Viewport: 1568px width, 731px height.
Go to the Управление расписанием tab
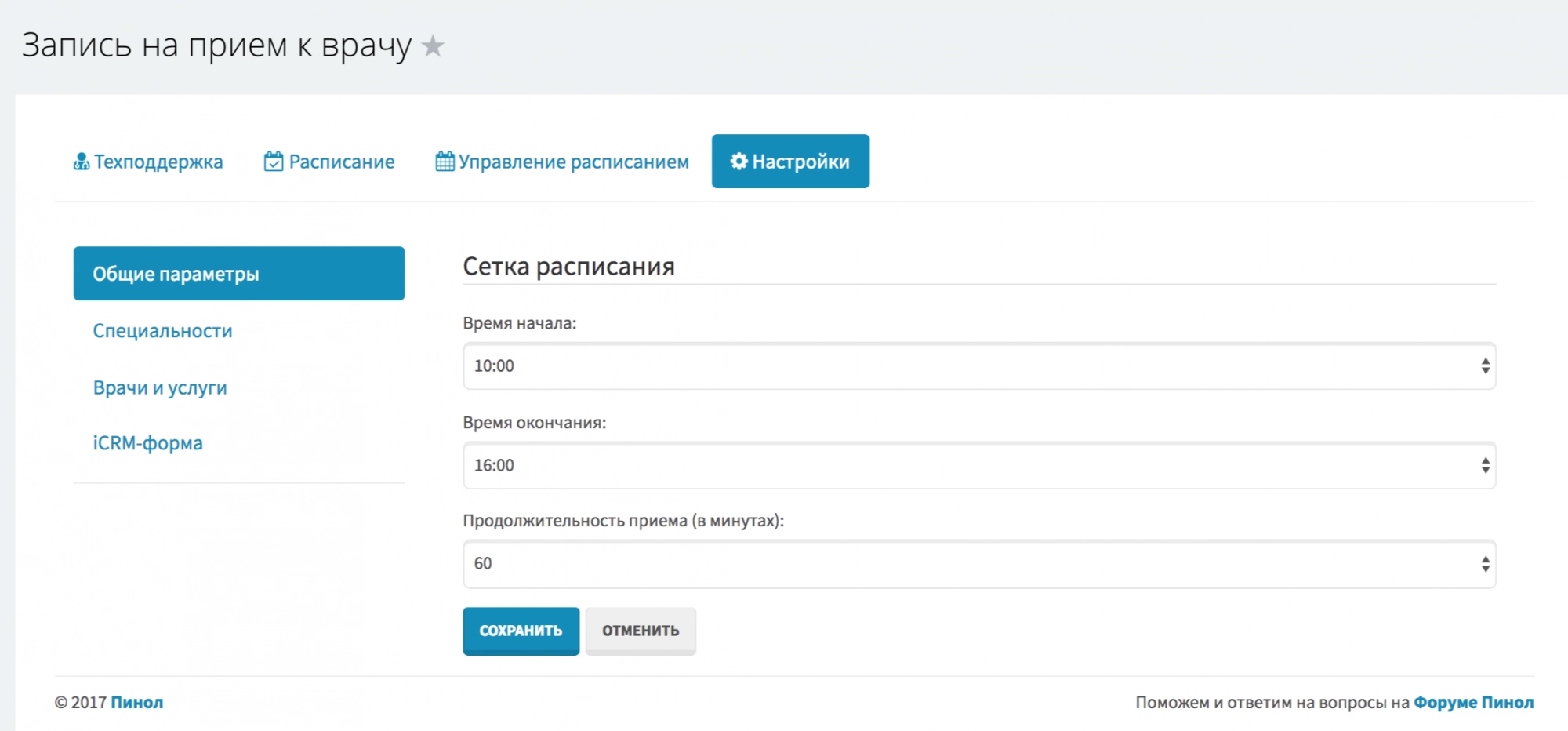coord(573,162)
